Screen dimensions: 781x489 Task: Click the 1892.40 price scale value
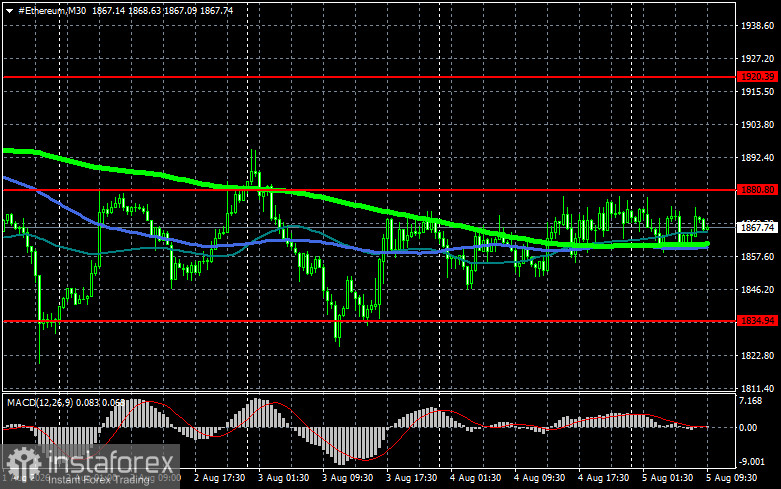(x=758, y=157)
